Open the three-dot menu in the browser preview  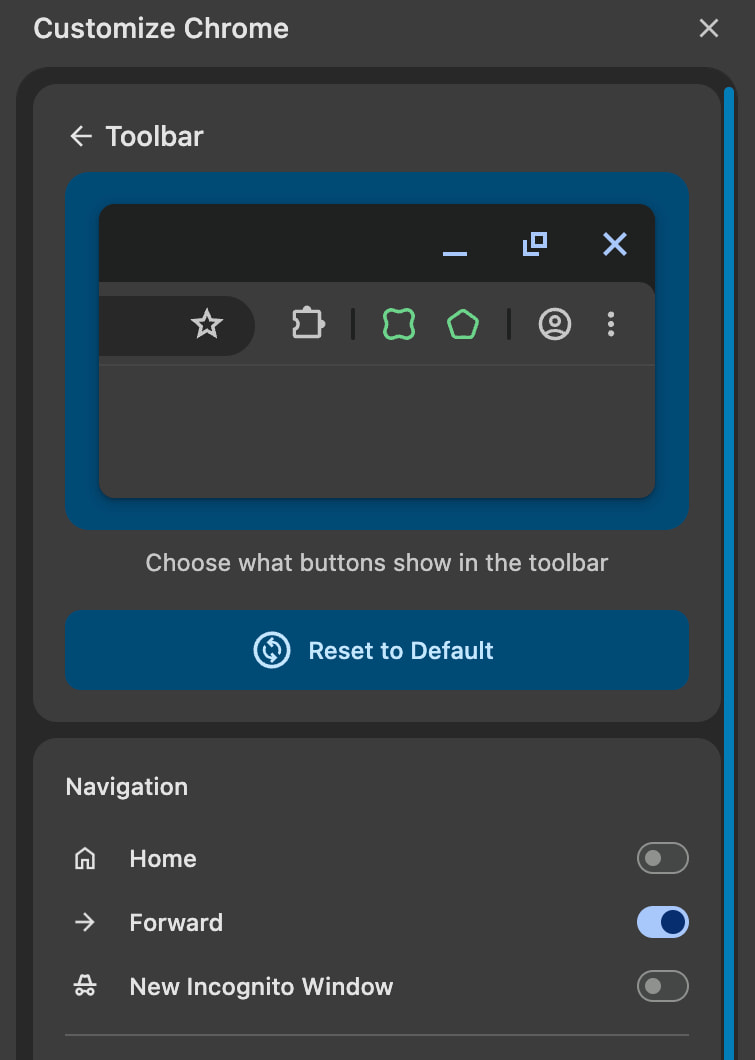611,324
